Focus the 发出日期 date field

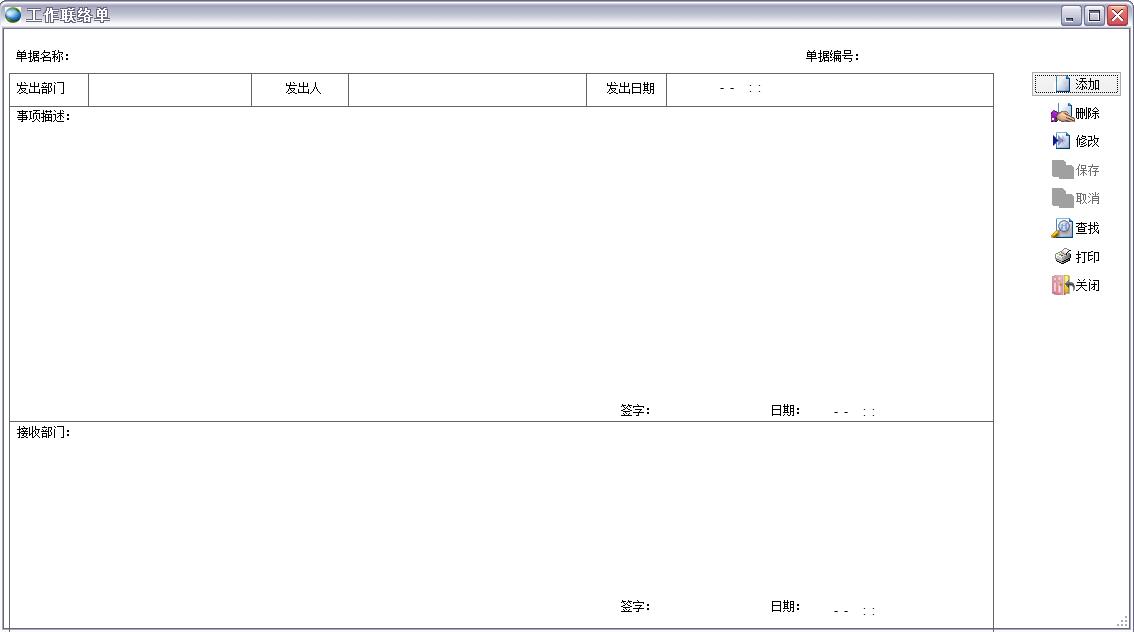(x=829, y=89)
